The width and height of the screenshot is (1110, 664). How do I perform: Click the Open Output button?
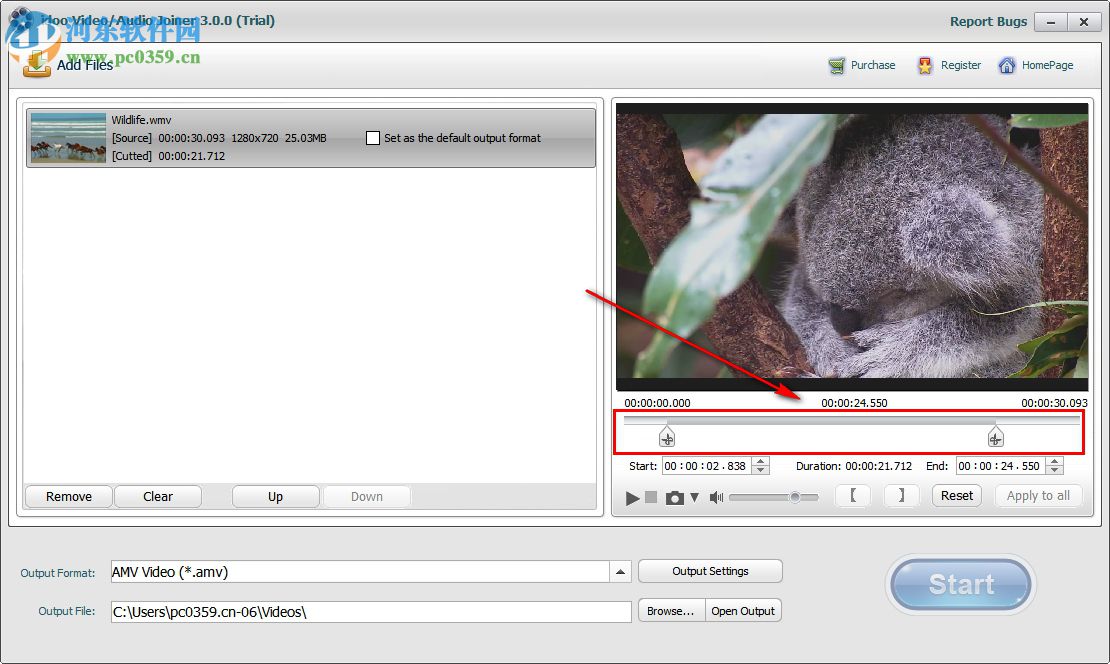(743, 611)
